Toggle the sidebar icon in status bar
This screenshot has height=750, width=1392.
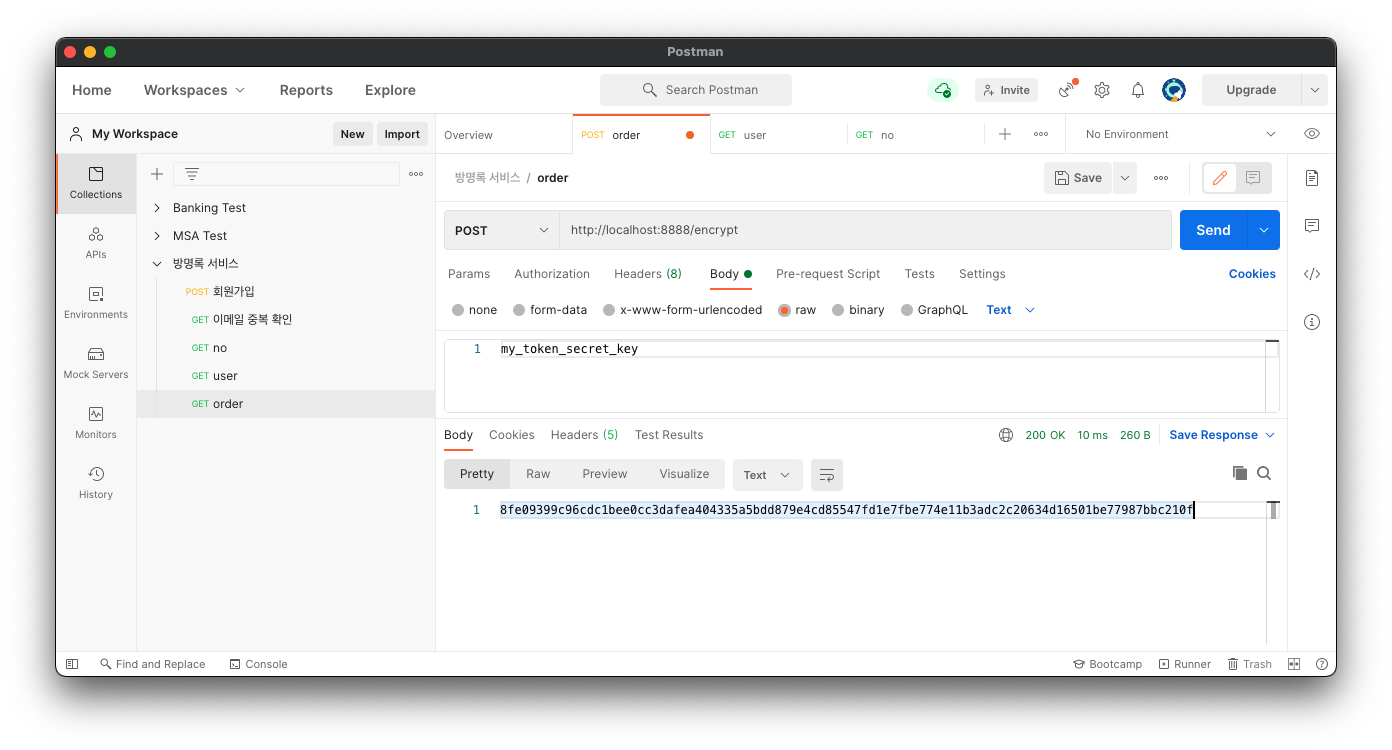pyautogui.click(x=72, y=664)
